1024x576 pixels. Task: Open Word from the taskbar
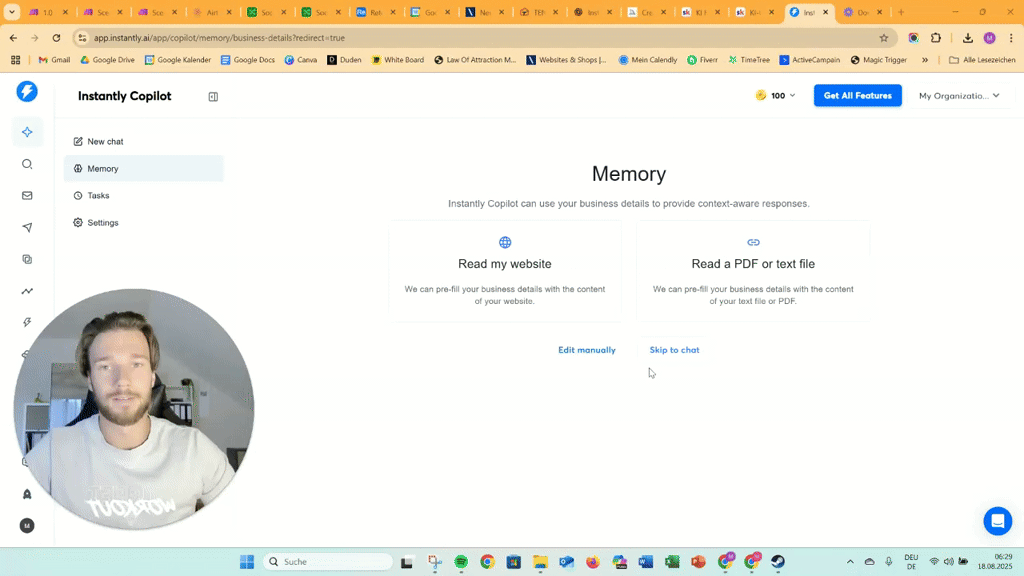pyautogui.click(x=646, y=562)
